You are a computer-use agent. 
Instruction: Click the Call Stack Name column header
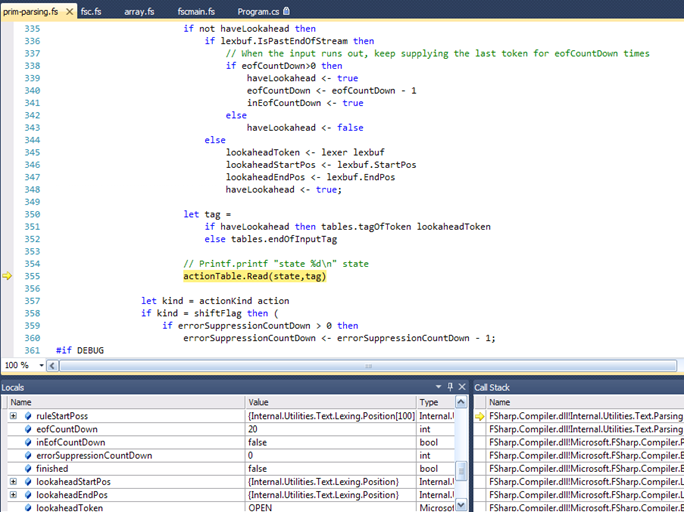(x=585, y=402)
